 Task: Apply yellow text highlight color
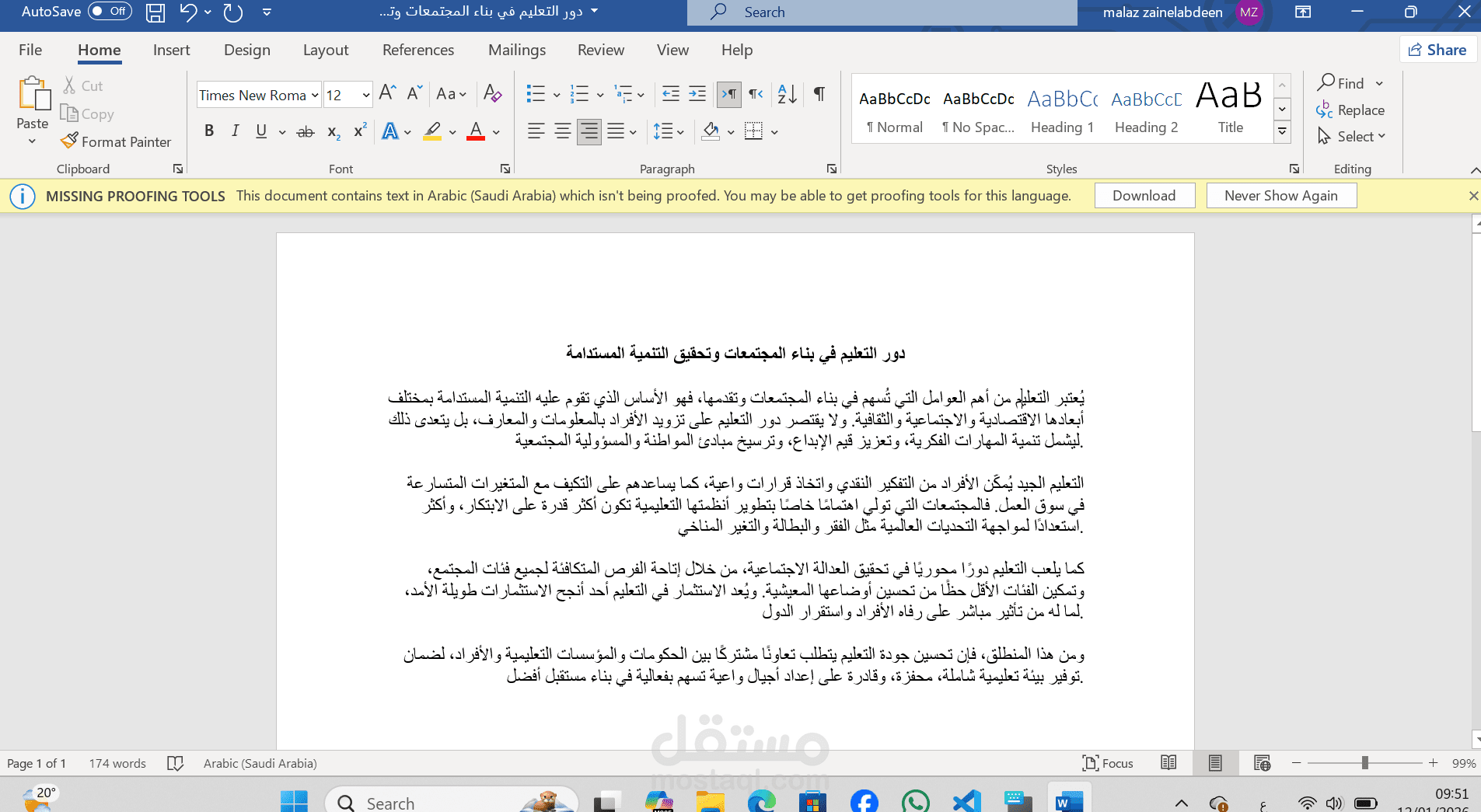coord(432,131)
